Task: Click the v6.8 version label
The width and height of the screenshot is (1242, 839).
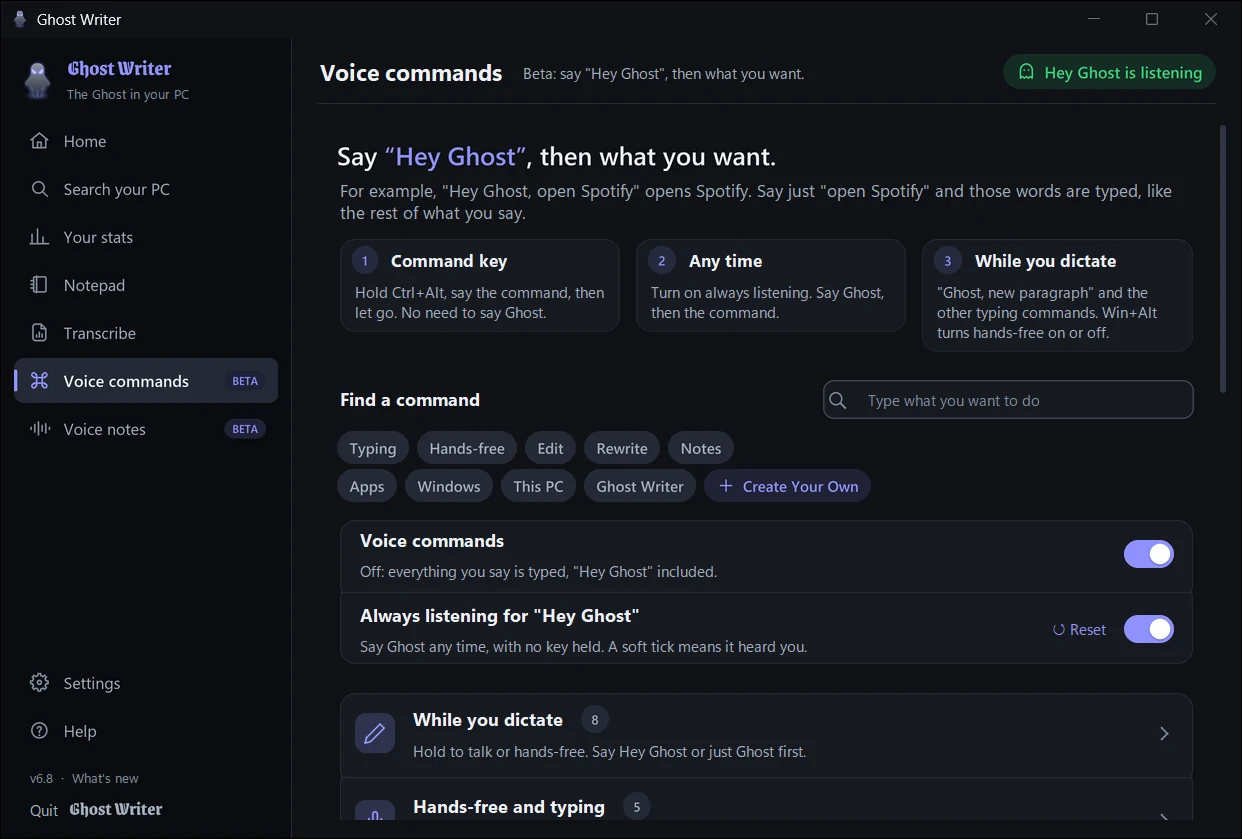Action: 41,778
